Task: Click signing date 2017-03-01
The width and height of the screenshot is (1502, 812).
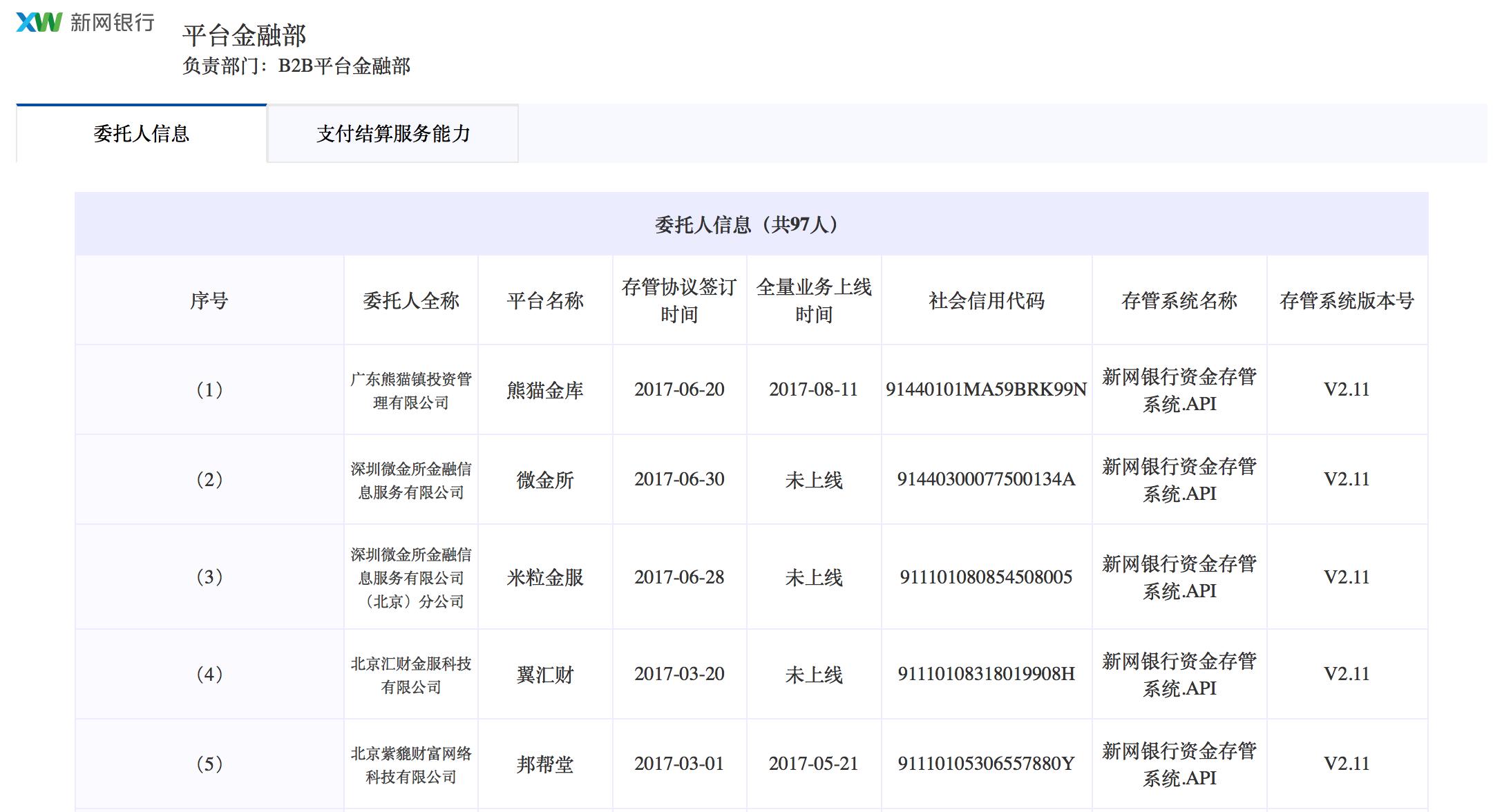Action: (x=679, y=764)
